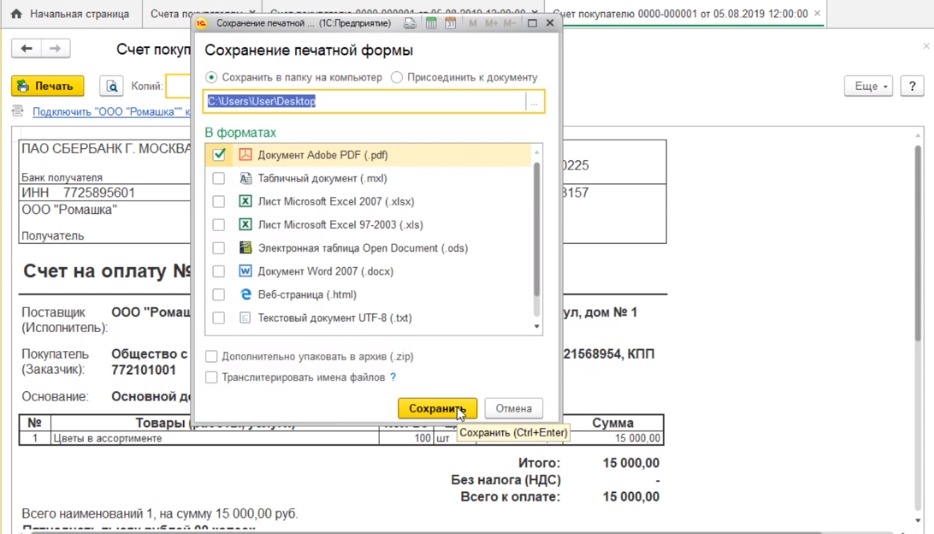Click the folder browse ellipsis button

pyautogui.click(x=535, y=102)
